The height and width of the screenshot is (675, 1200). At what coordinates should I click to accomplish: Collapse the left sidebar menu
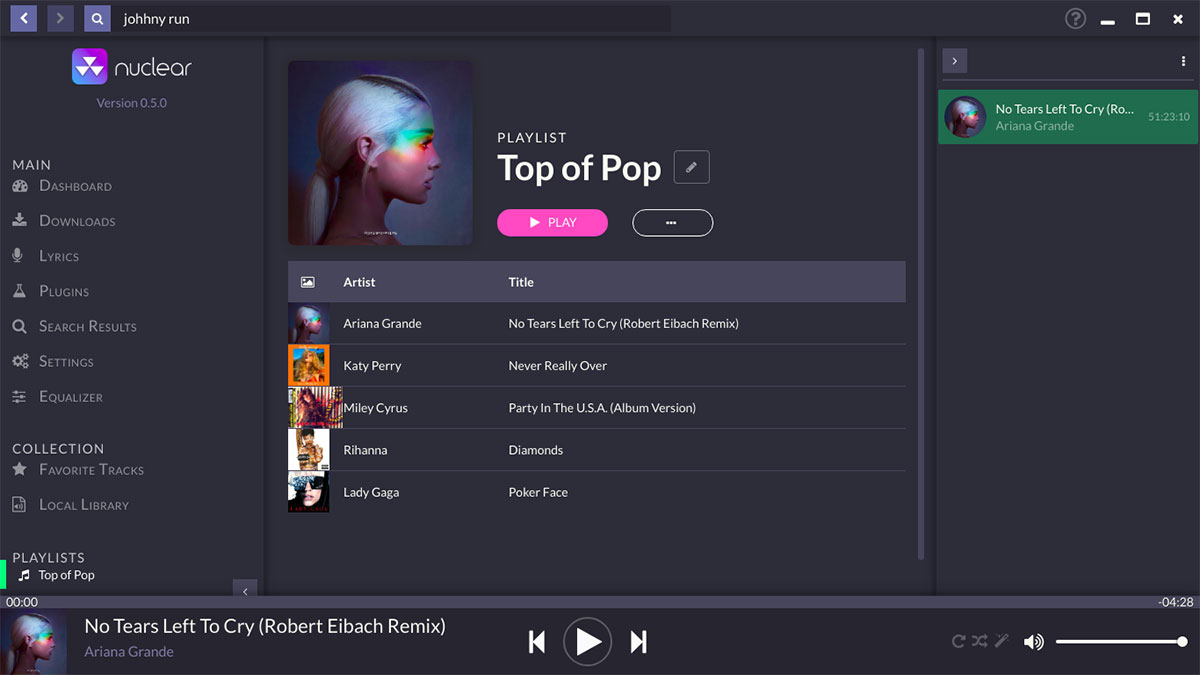point(245,590)
